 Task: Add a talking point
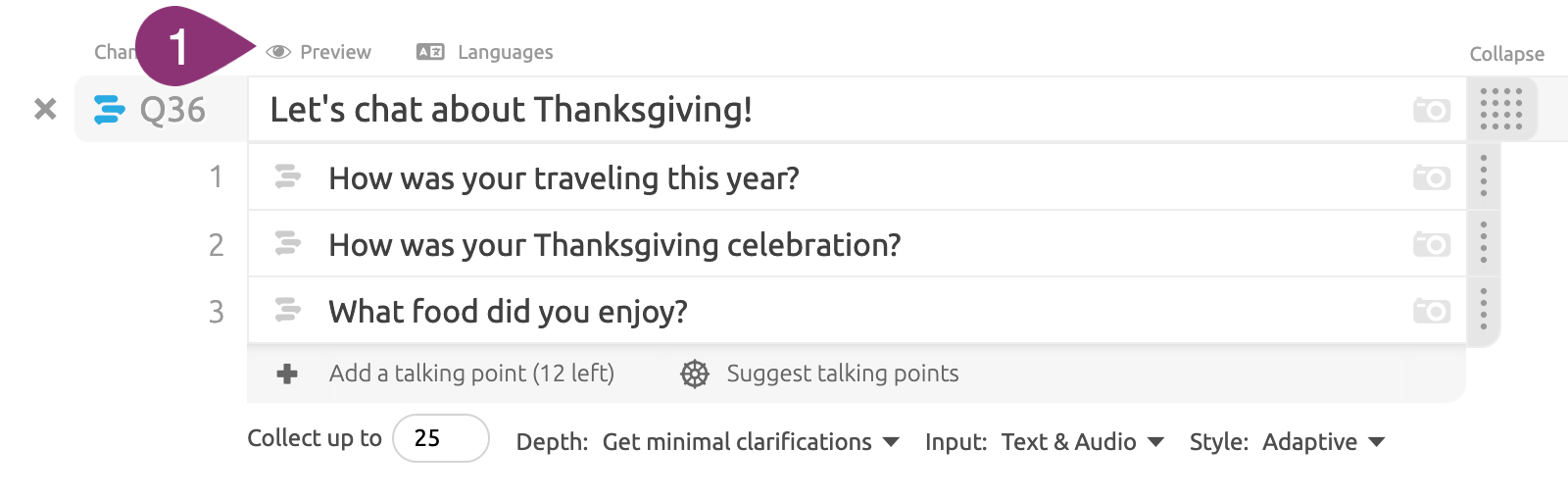click(x=446, y=373)
